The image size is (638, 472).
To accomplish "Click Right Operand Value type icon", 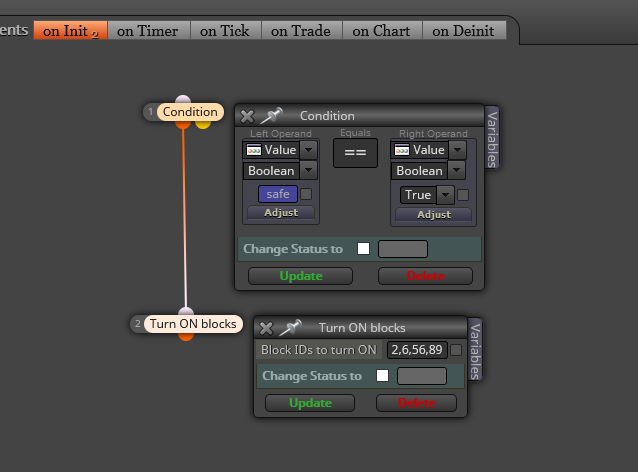I will pyautogui.click(x=402, y=150).
